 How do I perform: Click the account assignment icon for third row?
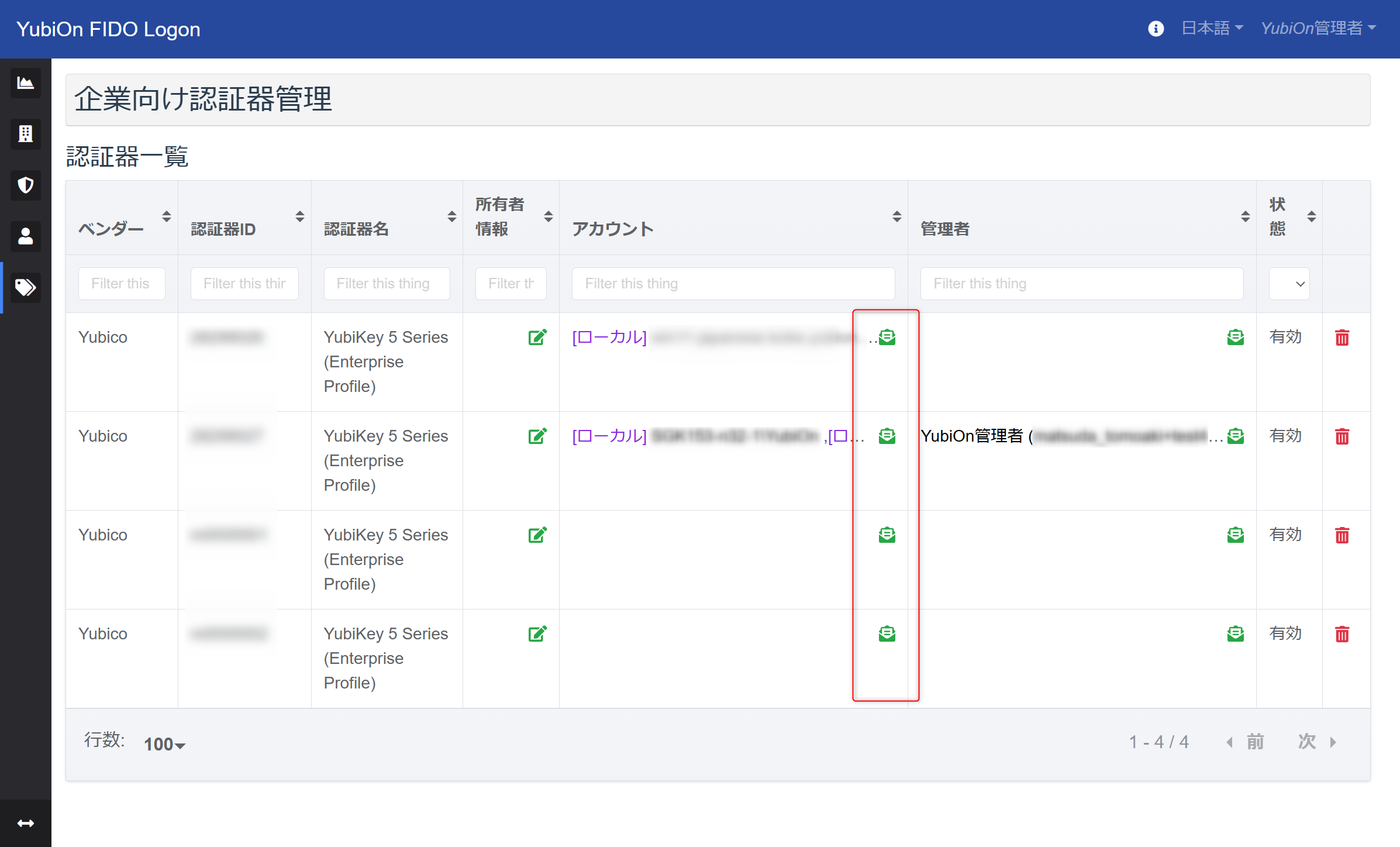pos(886,534)
